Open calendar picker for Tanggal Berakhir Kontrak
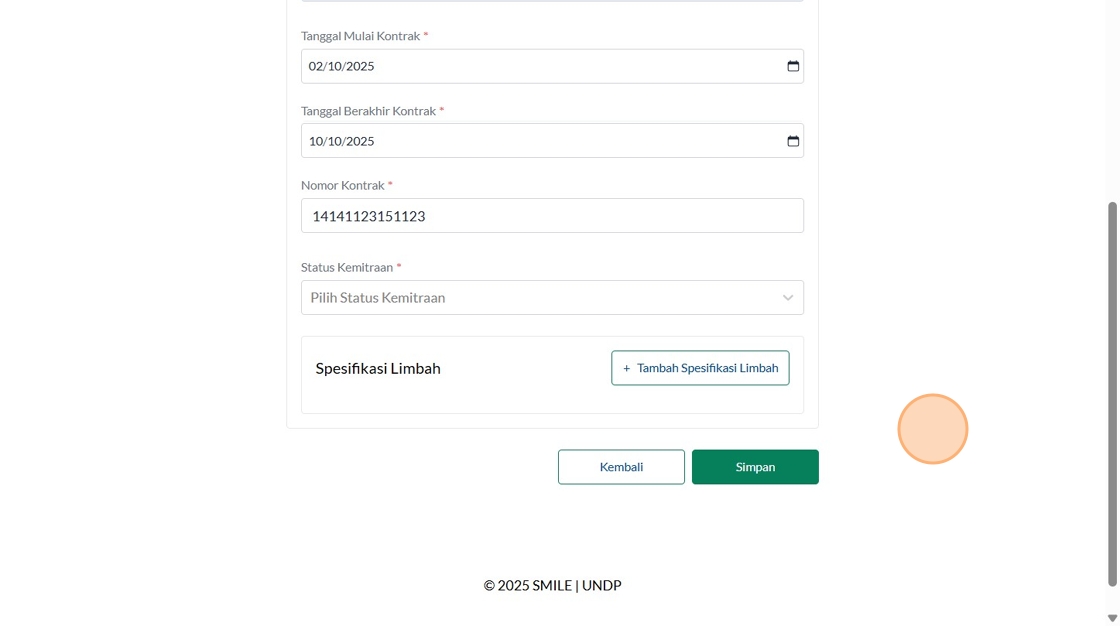Screen dimensions: 1120x626 pos(793,141)
